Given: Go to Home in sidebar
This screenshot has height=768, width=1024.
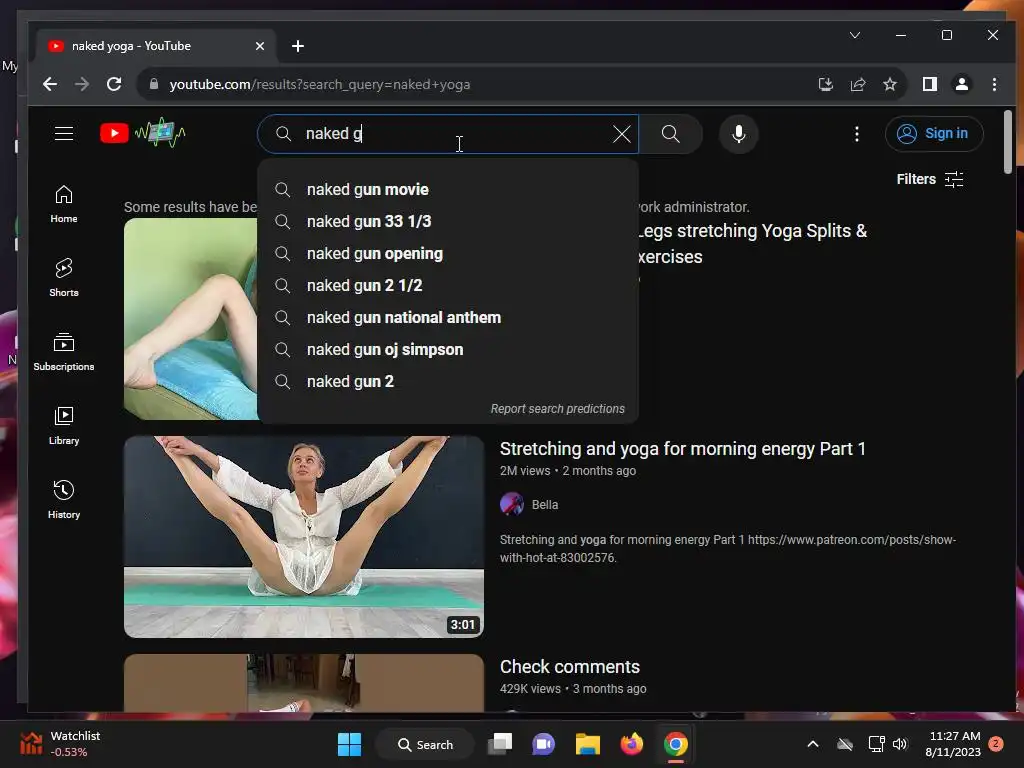Looking at the screenshot, I should click(64, 204).
